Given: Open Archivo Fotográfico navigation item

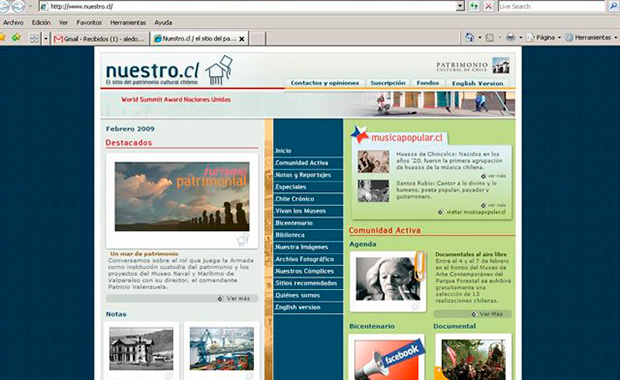Looking at the screenshot, I should pos(304,259).
